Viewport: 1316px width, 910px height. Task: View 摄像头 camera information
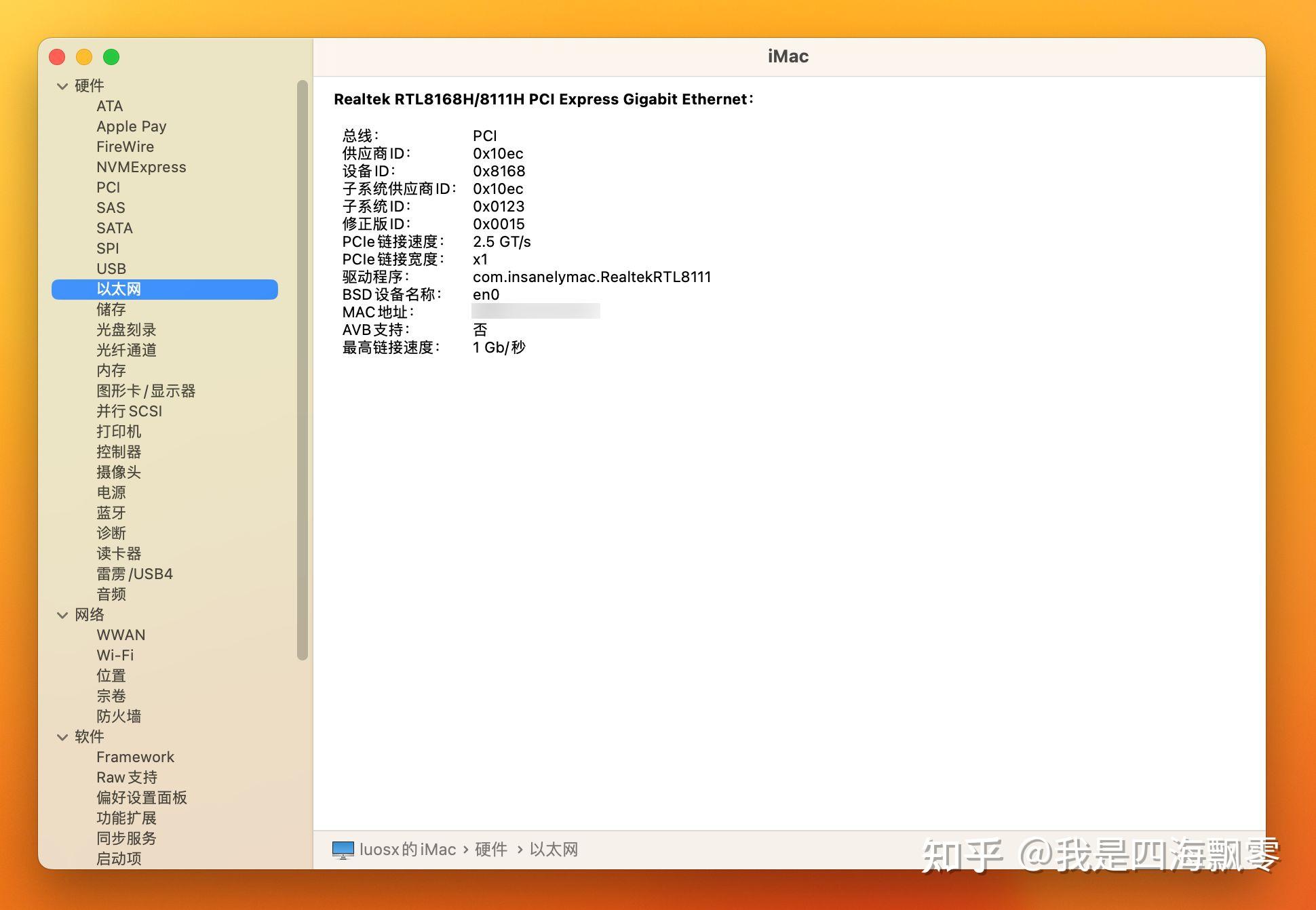click(x=118, y=472)
